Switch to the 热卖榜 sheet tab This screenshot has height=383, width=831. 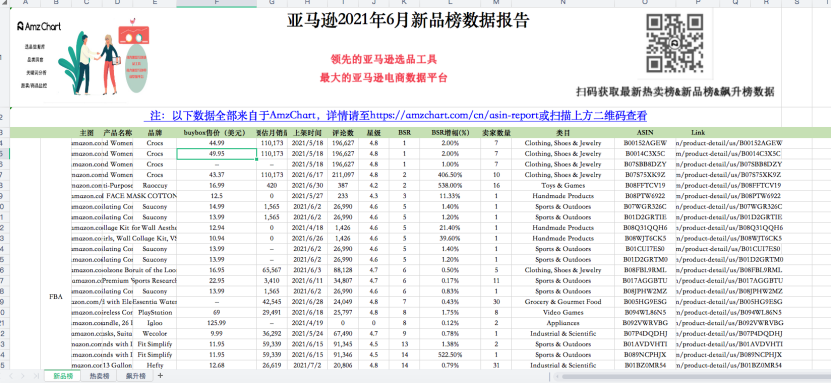(x=99, y=376)
